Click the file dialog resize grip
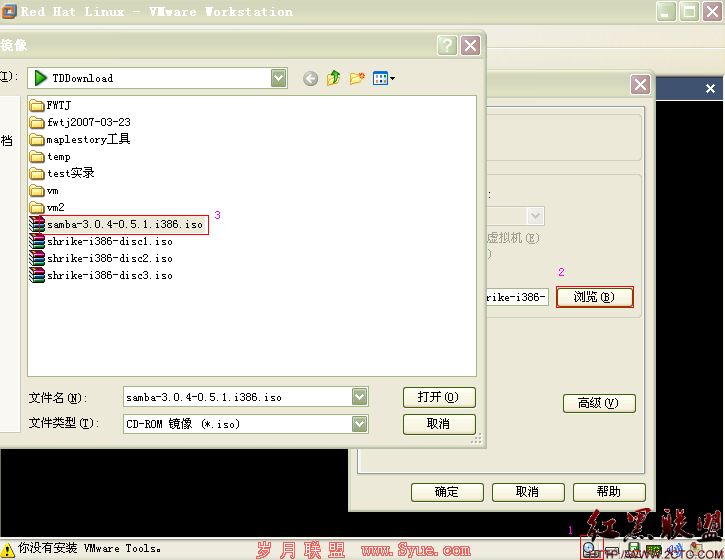The width and height of the screenshot is (725, 560). point(476,439)
